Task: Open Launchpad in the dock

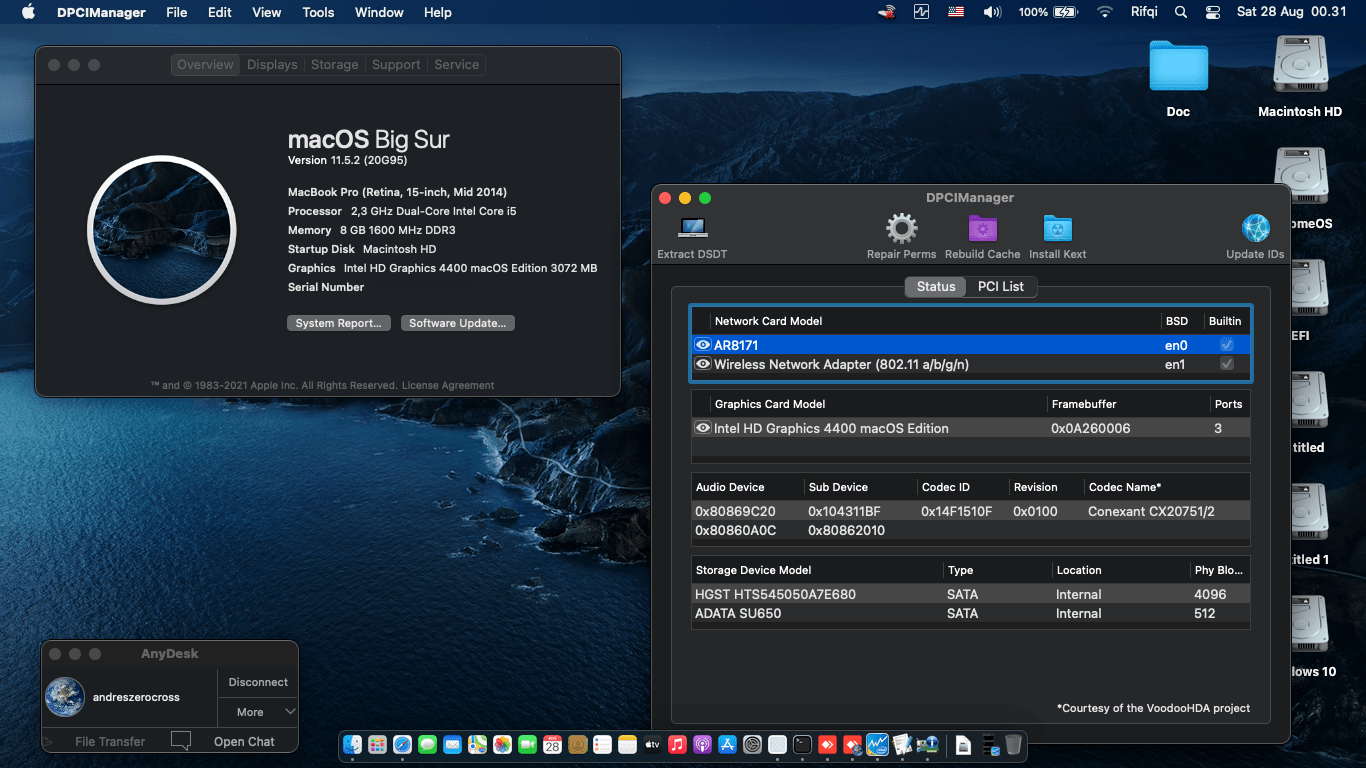Action: click(377, 744)
